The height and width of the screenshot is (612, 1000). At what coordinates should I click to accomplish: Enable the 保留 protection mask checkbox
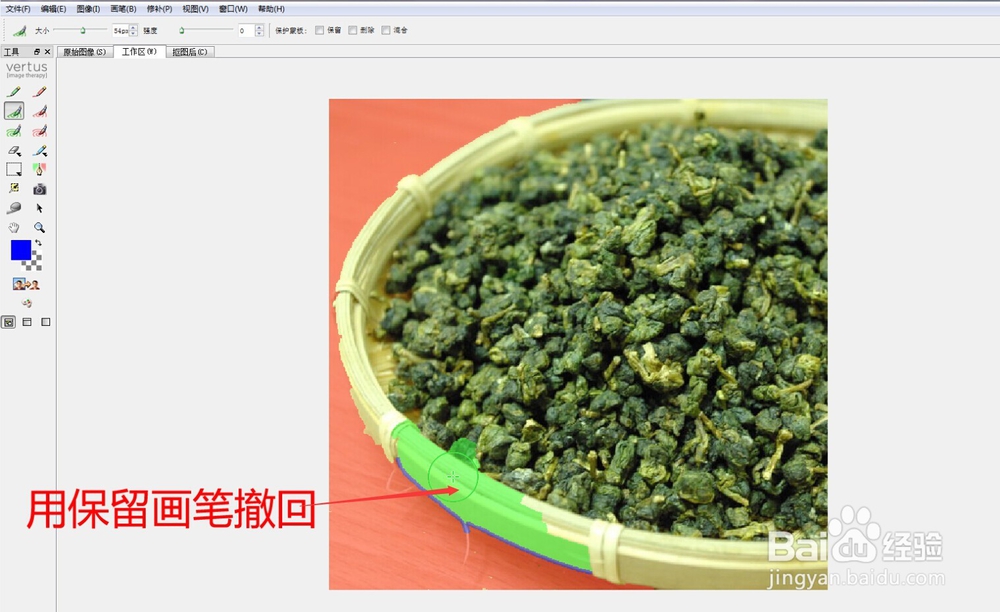320,29
